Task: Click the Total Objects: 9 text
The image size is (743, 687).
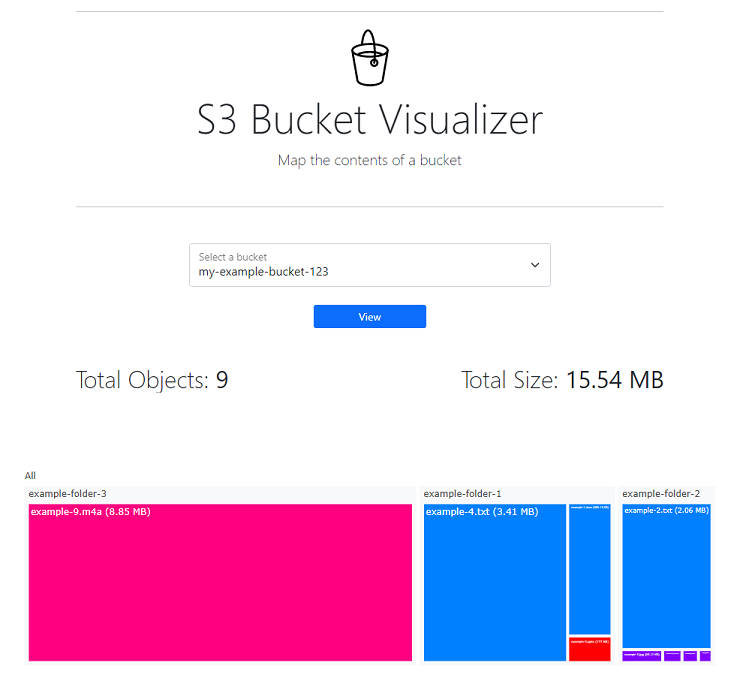Action: point(152,380)
